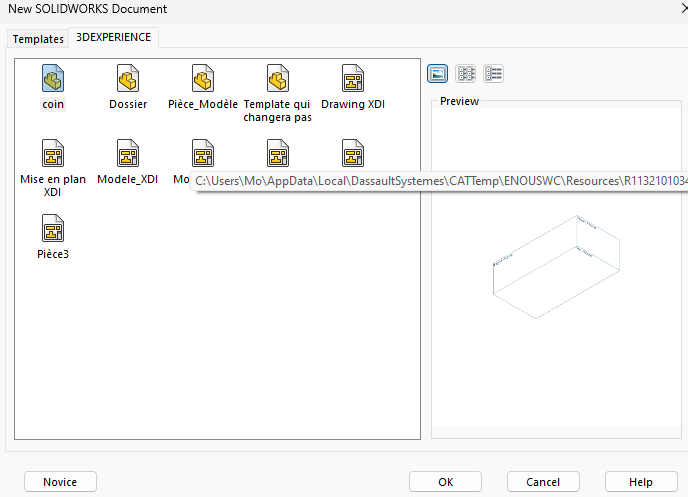Viewport: 688px width, 497px height.
Task: Select drawing template beneath 'Template qui changera pas'
Action: [278, 153]
